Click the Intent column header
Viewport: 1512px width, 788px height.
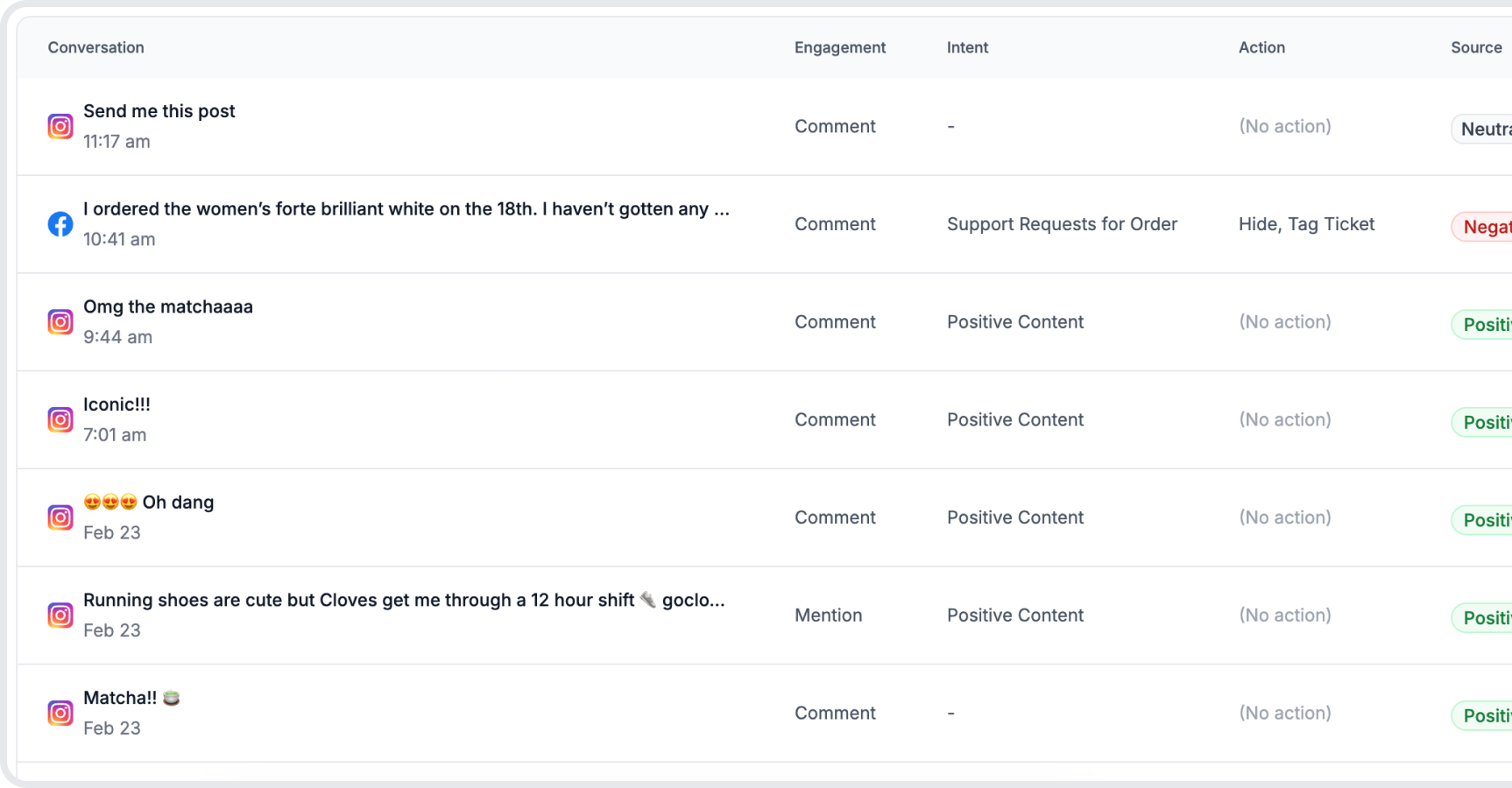967,47
